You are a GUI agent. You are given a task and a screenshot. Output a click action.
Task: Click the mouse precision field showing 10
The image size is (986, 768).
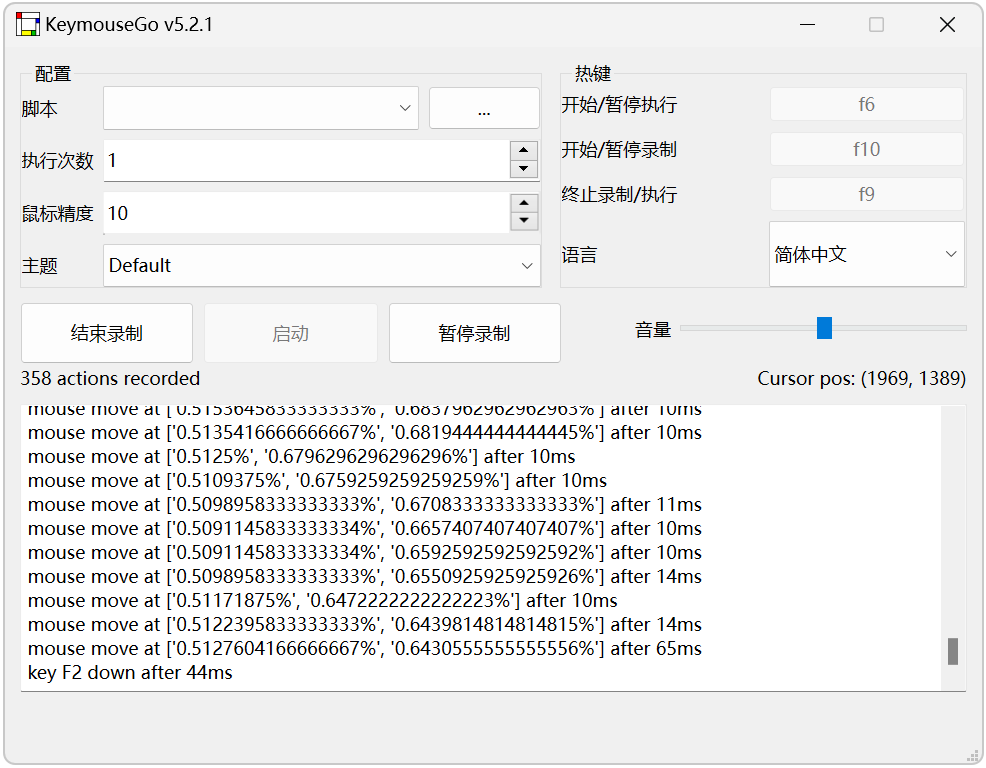point(306,213)
